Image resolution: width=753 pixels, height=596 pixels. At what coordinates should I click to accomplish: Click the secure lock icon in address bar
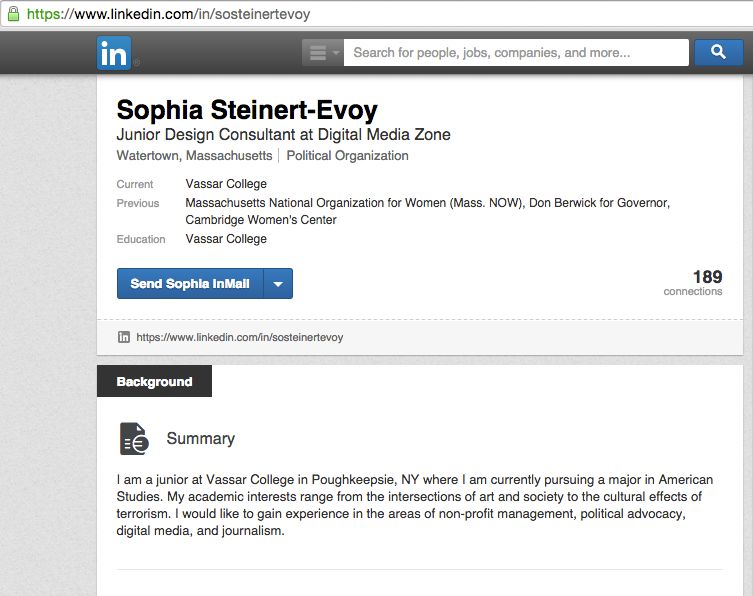(12, 13)
